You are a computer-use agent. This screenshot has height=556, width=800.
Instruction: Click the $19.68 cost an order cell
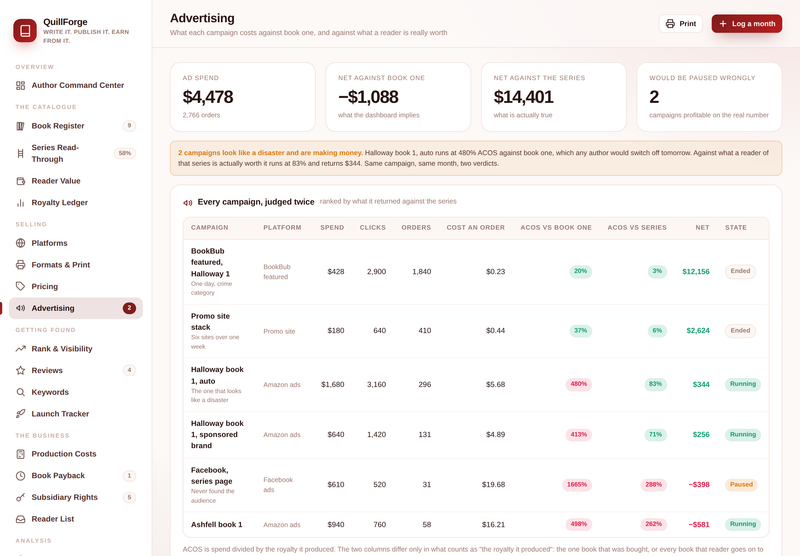tap(493, 485)
